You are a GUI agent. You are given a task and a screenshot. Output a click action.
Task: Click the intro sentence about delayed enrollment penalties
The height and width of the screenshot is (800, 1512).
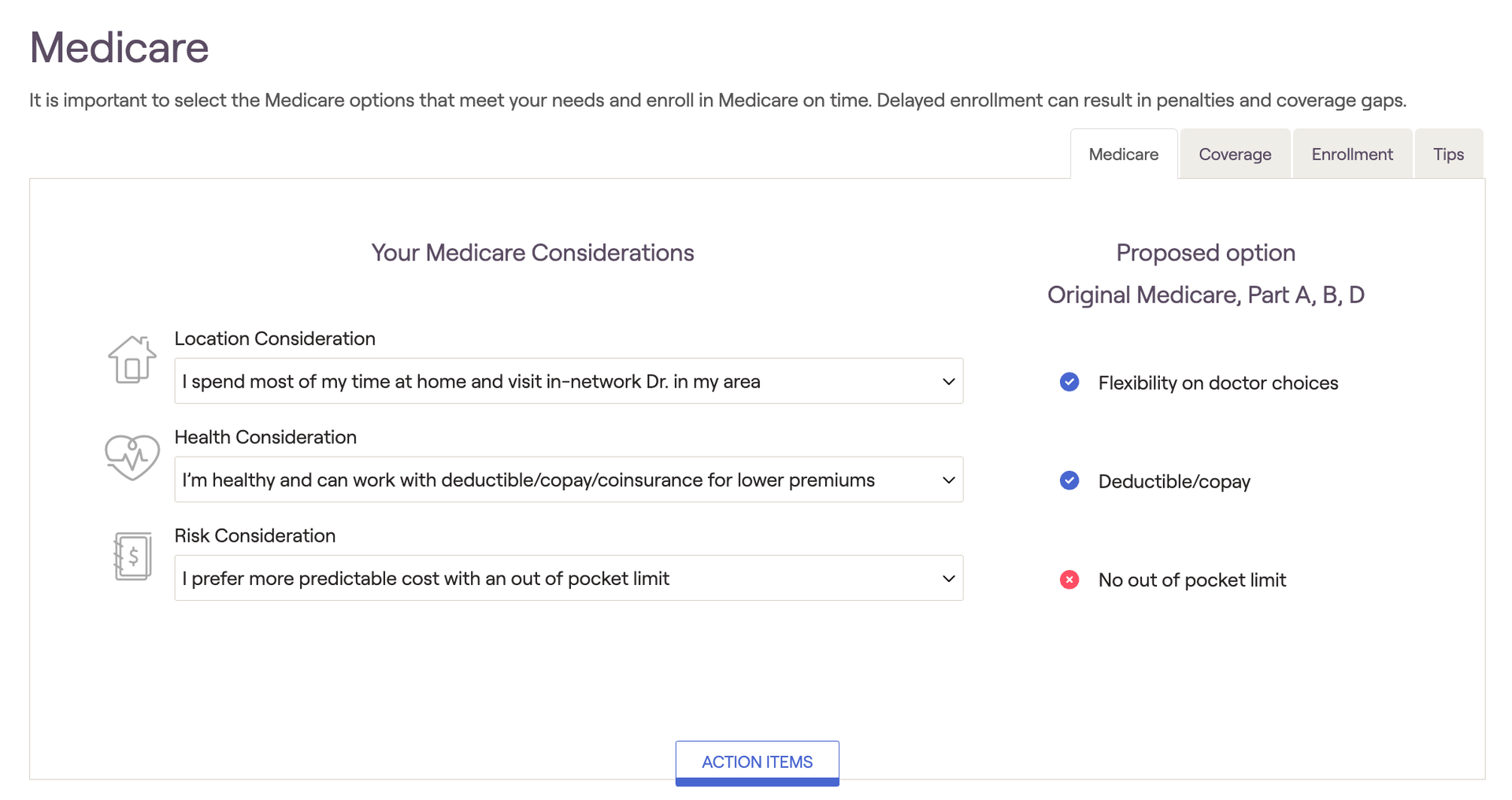click(717, 100)
